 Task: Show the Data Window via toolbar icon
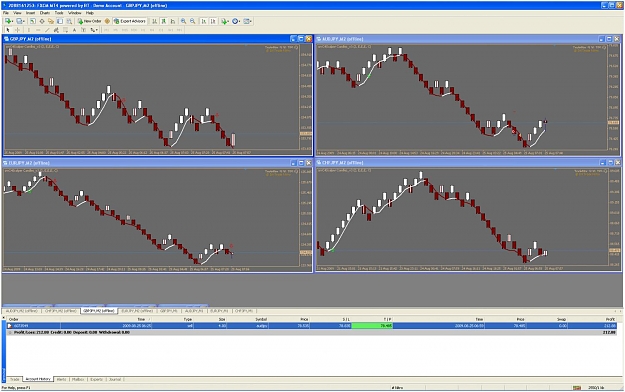click(x=42, y=21)
